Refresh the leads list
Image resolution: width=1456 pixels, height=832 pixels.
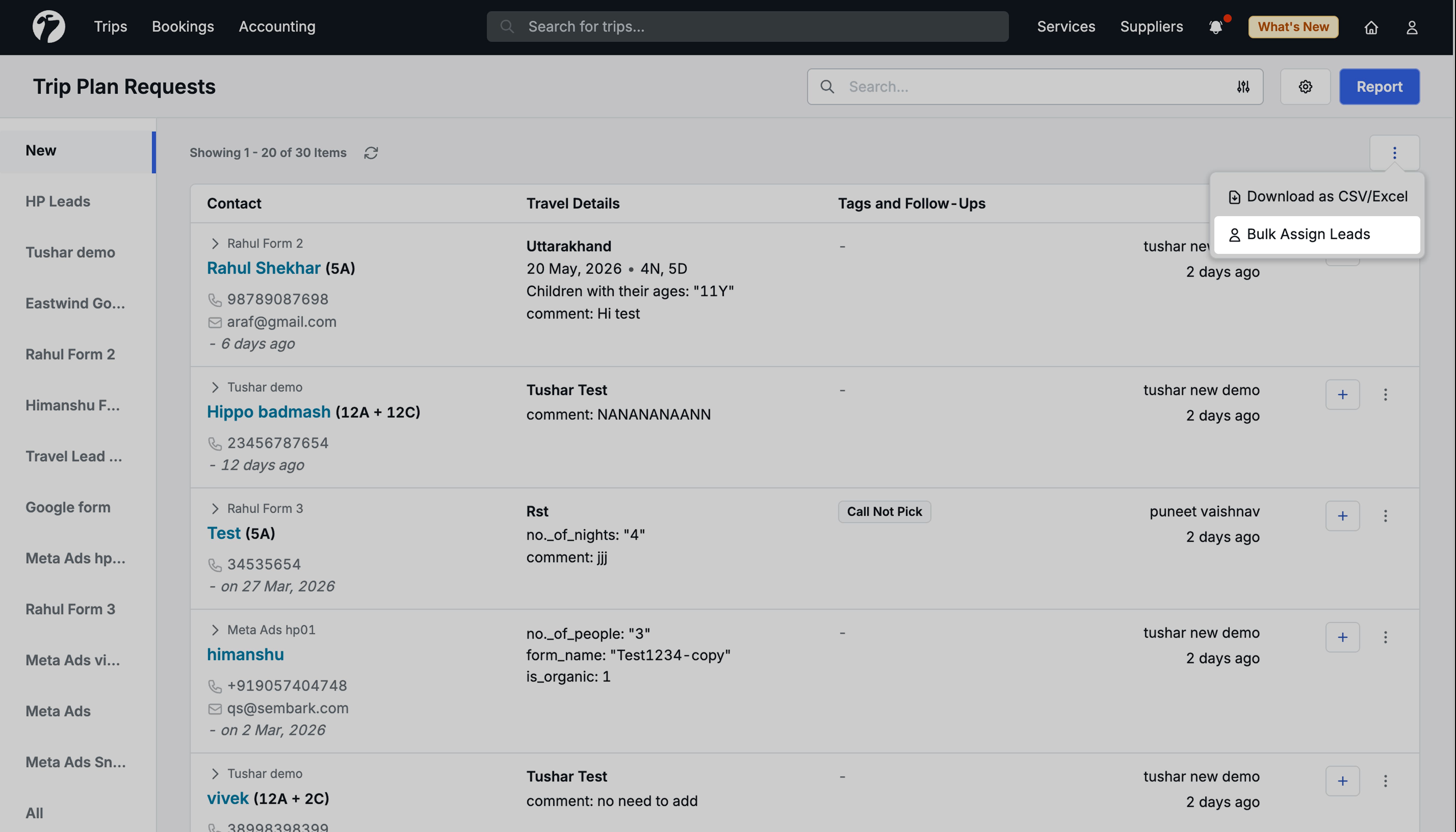click(371, 153)
